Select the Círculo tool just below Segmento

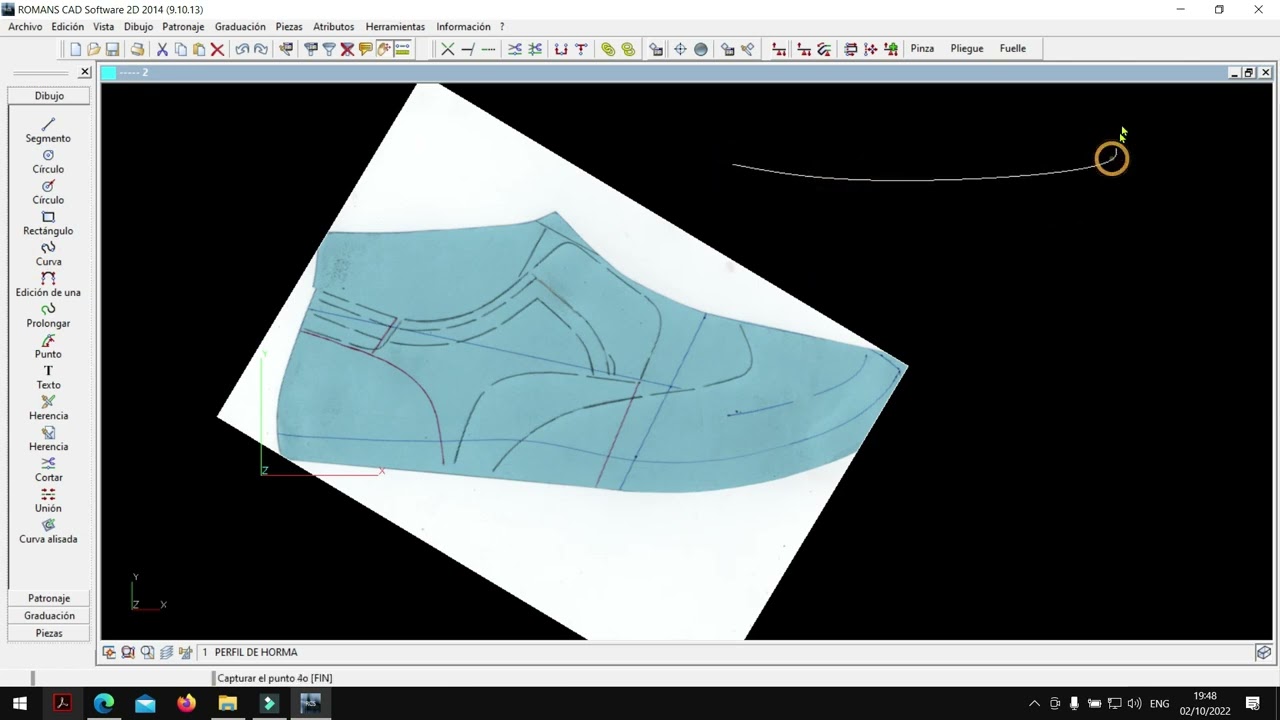[48, 161]
